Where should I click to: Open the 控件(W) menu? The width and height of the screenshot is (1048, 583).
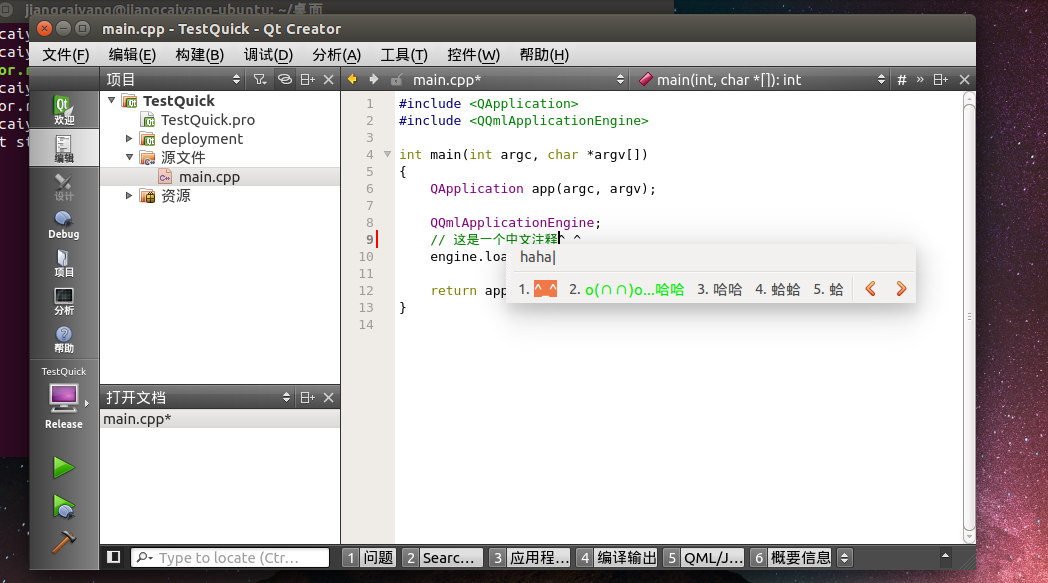pos(473,55)
